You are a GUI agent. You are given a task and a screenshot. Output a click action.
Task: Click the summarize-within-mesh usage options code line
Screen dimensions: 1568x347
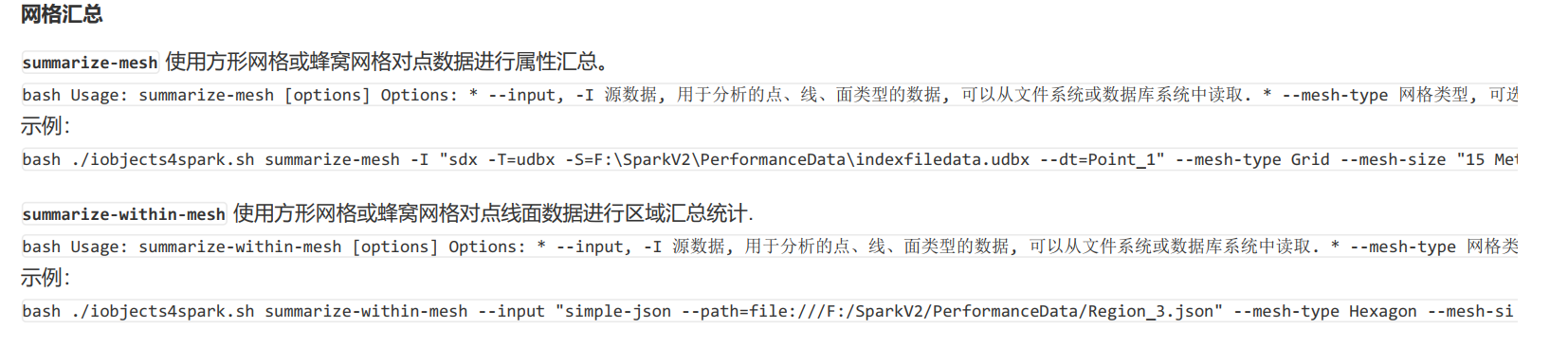coord(769,247)
